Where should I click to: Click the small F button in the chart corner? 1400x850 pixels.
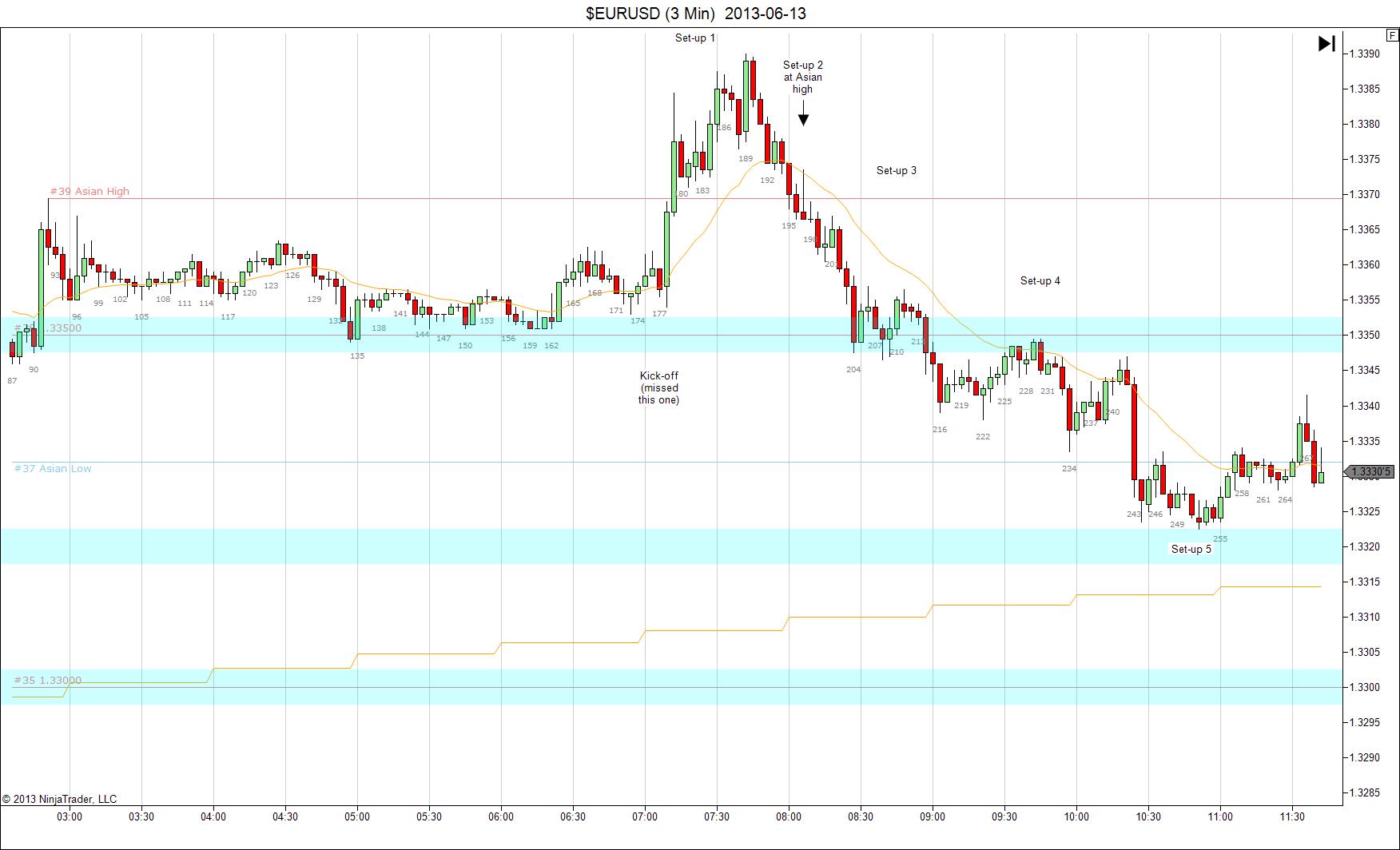1393,35
